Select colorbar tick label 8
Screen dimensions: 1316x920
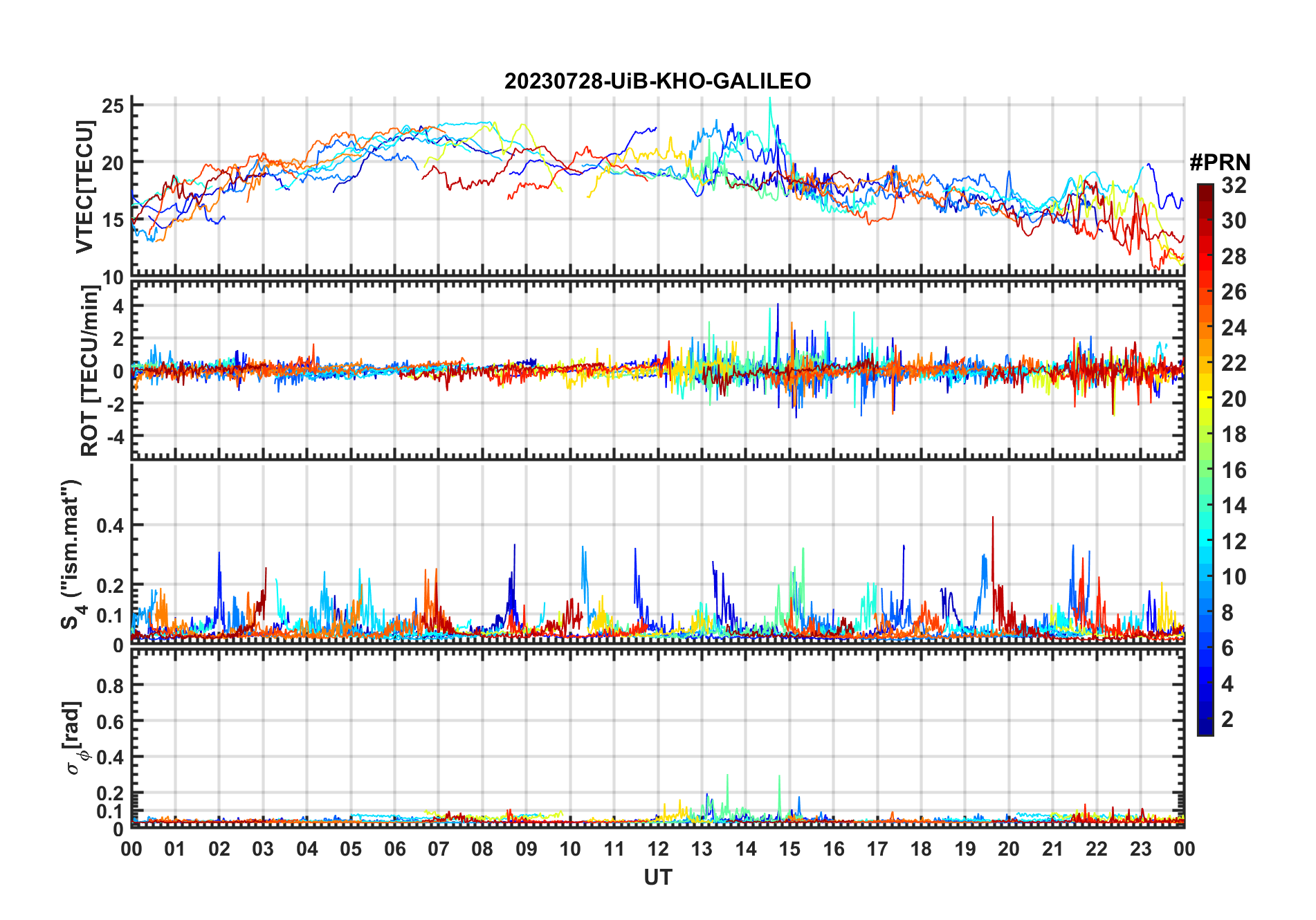pyautogui.click(x=1227, y=613)
